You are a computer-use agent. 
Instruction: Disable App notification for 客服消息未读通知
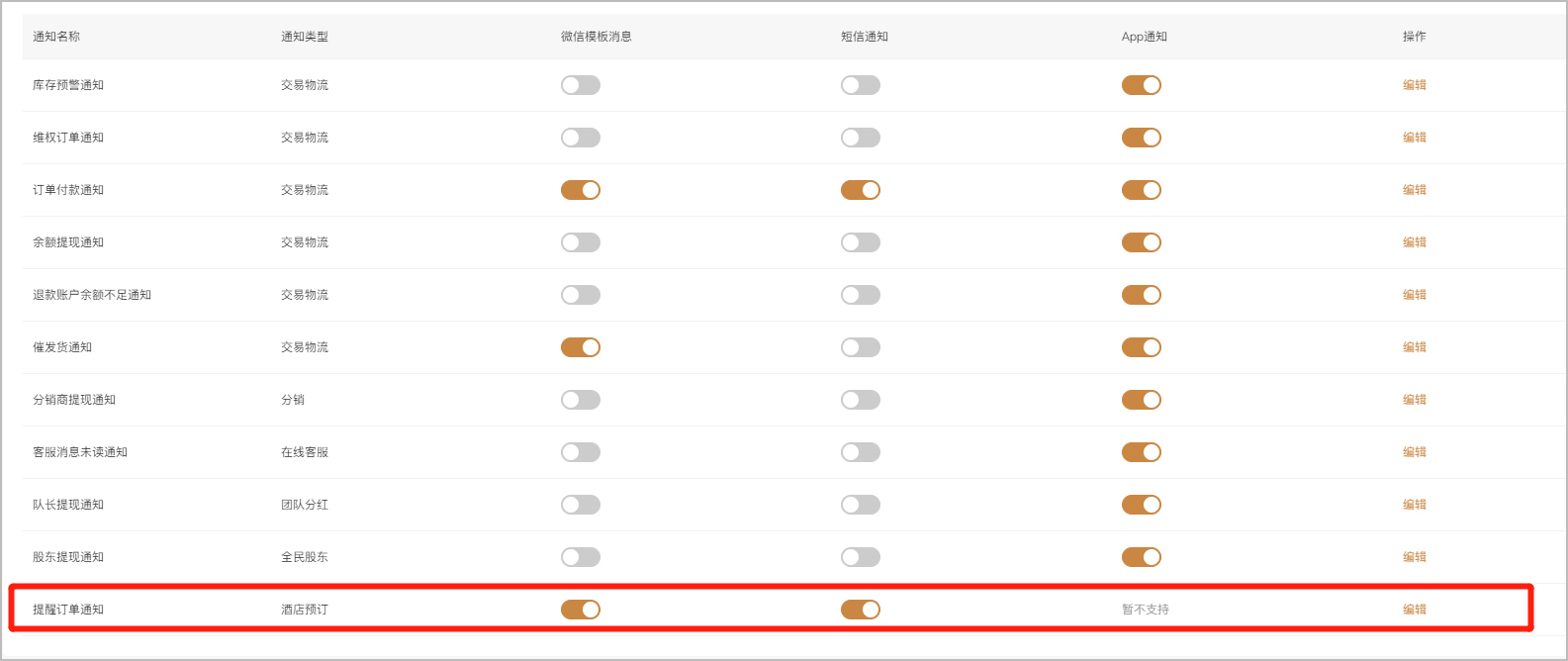[1141, 452]
